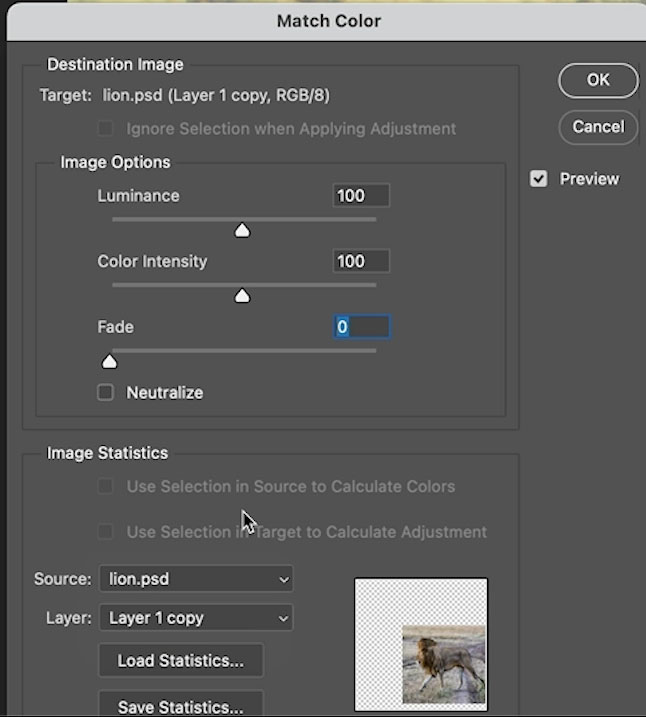Toggle the Preview checkbox

click(x=539, y=179)
